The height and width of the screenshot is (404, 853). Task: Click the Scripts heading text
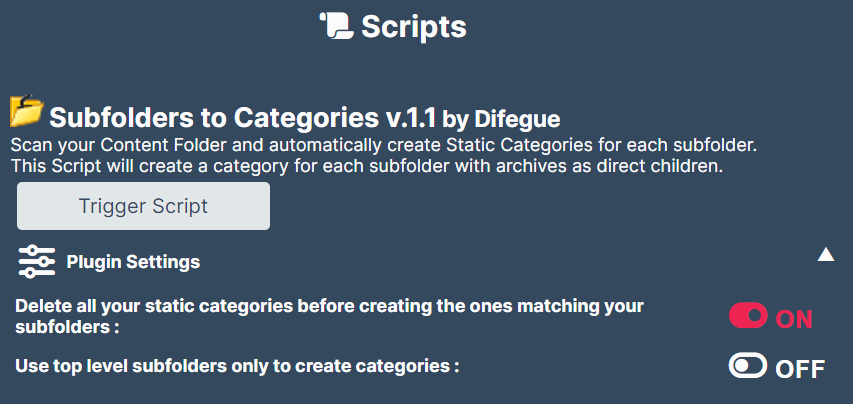pyautogui.click(x=414, y=26)
